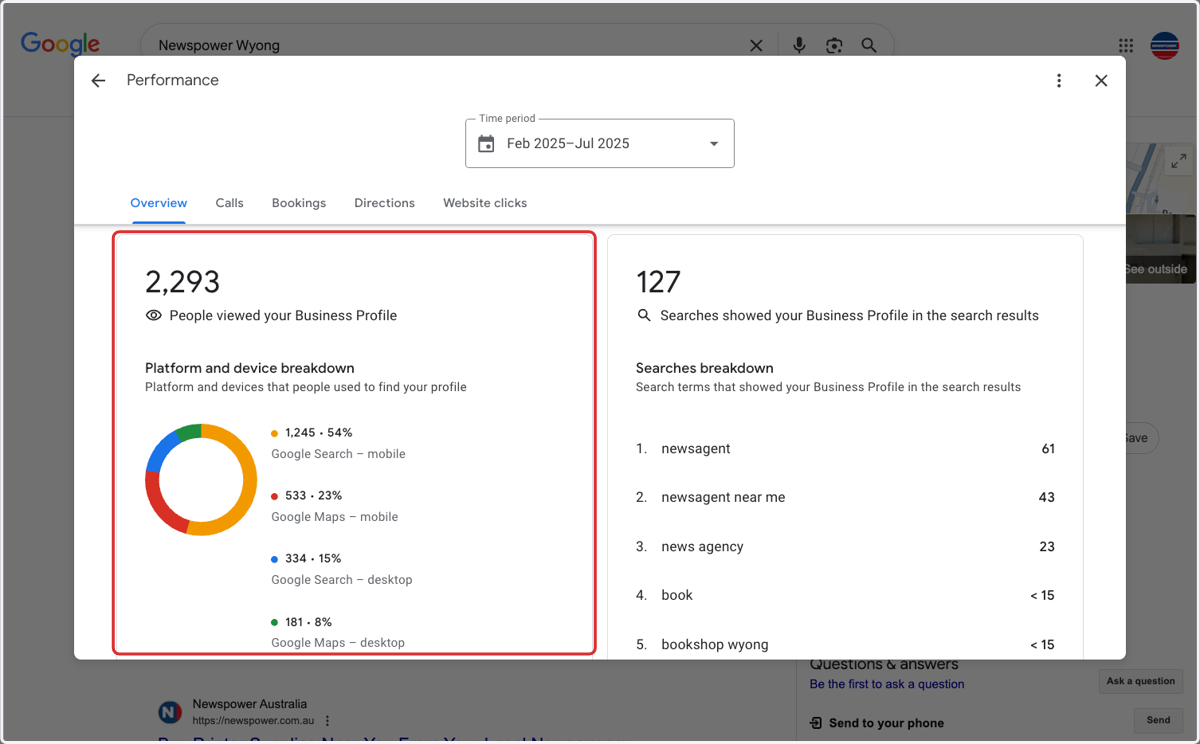1200x744 pixels.
Task: Open the three-dot menu in Performance dialog
Action: (x=1059, y=81)
